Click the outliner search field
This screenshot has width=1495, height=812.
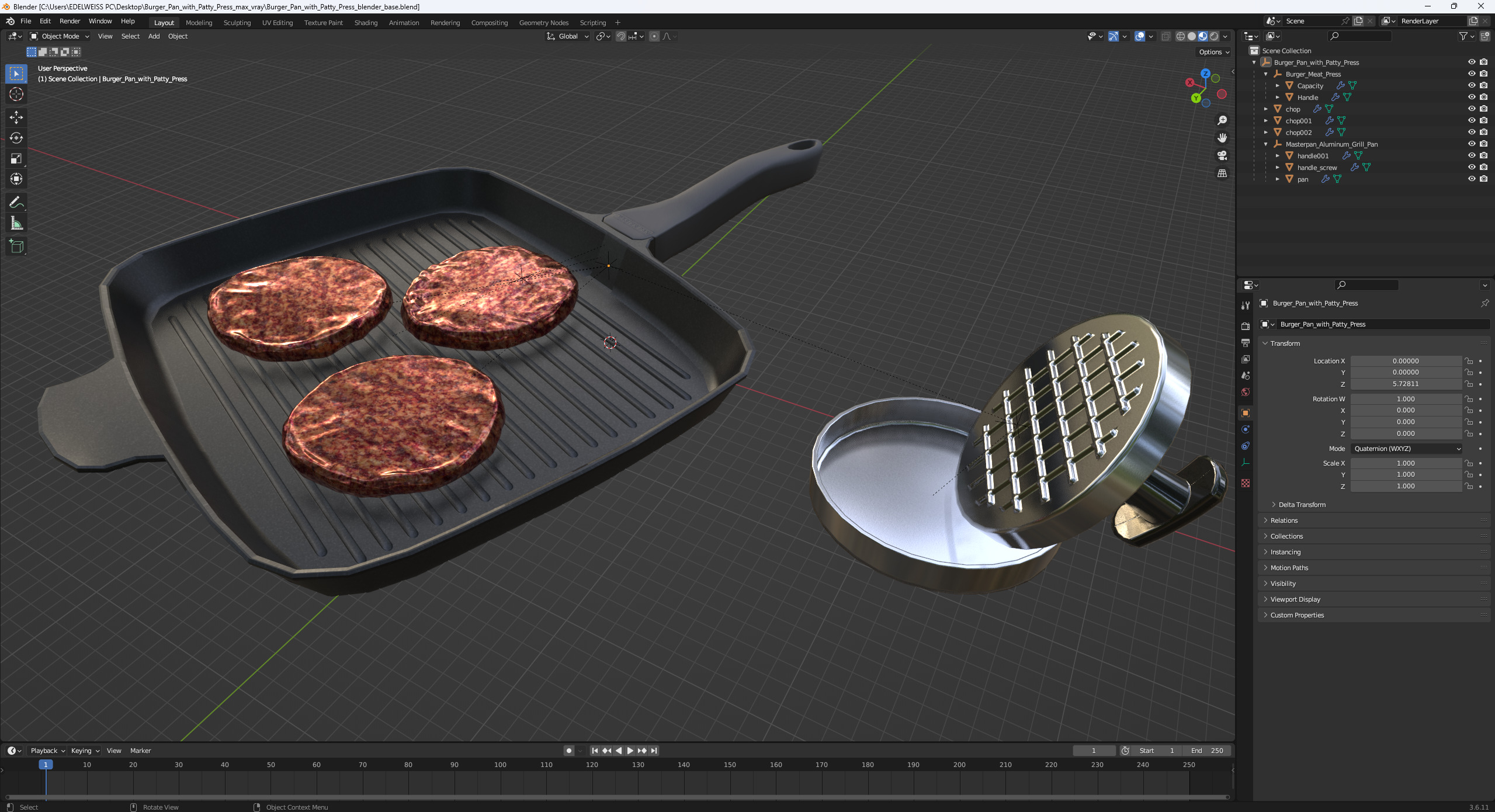pyautogui.click(x=1359, y=36)
